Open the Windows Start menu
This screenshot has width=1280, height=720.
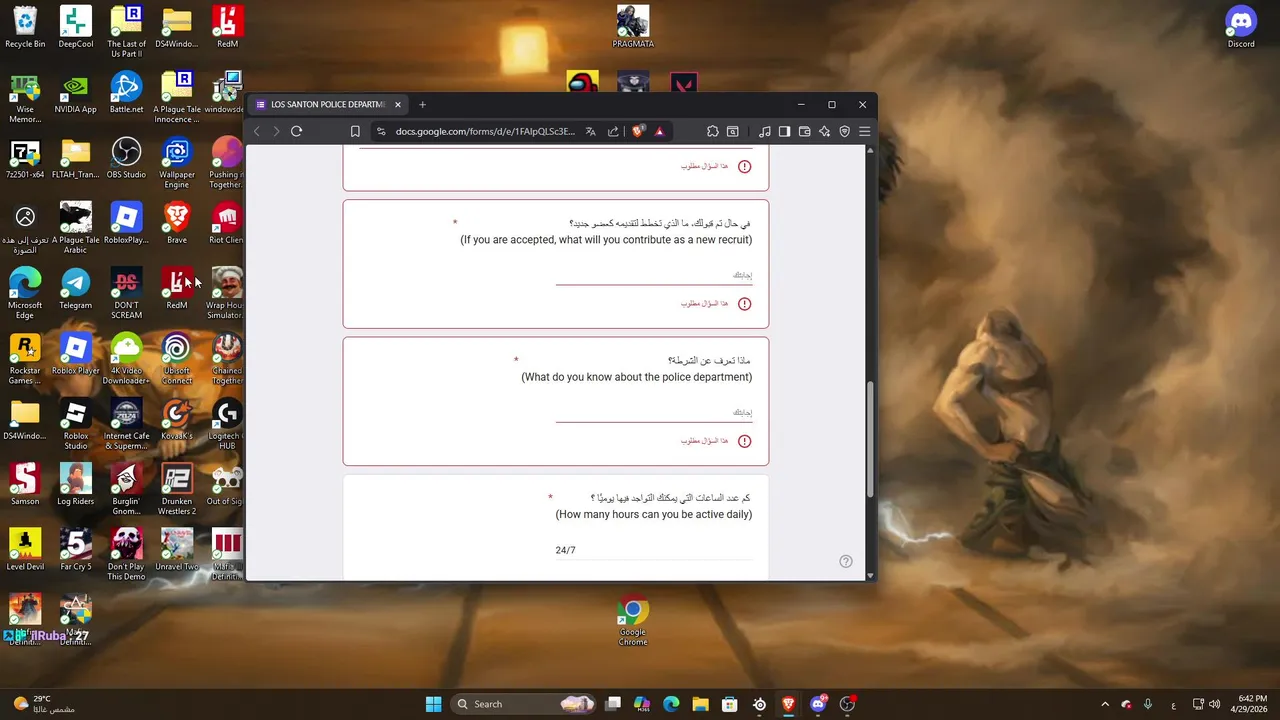pyautogui.click(x=433, y=704)
